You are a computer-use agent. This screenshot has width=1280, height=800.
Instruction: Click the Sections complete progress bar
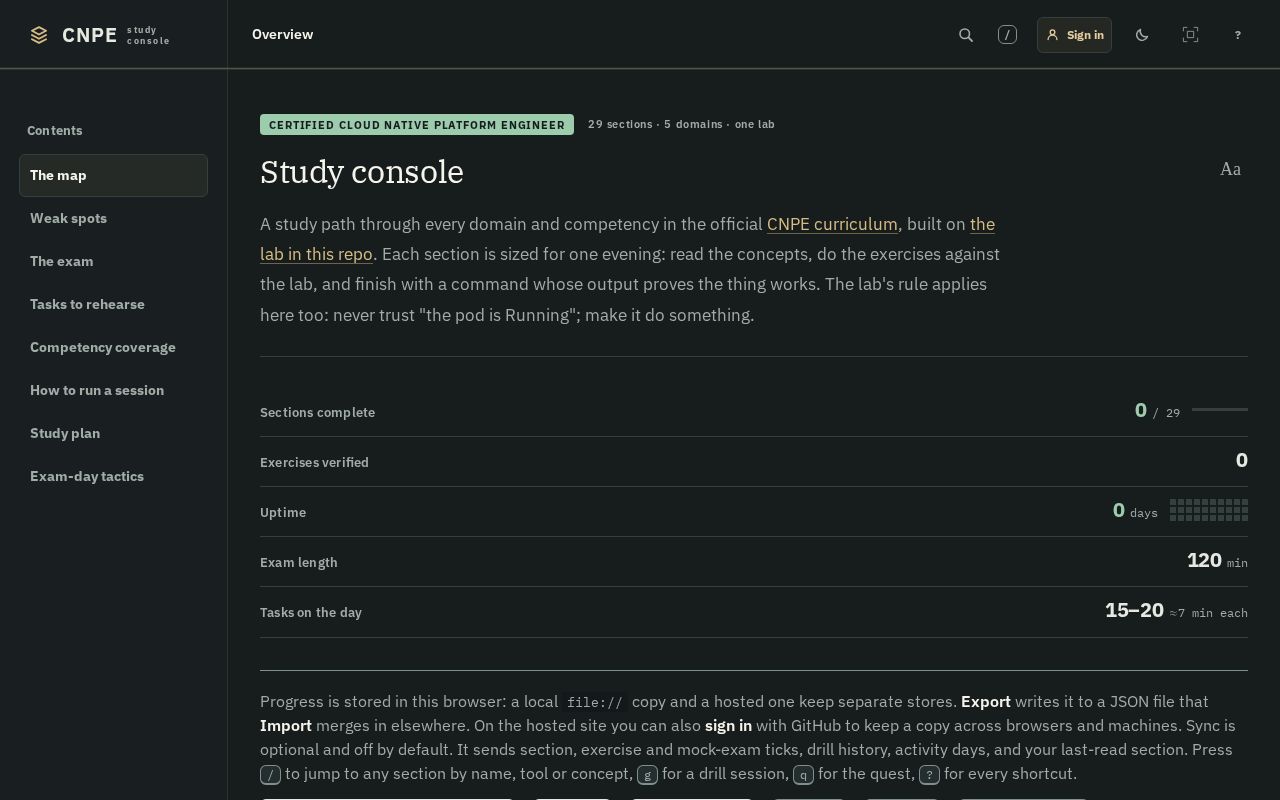(1220, 409)
